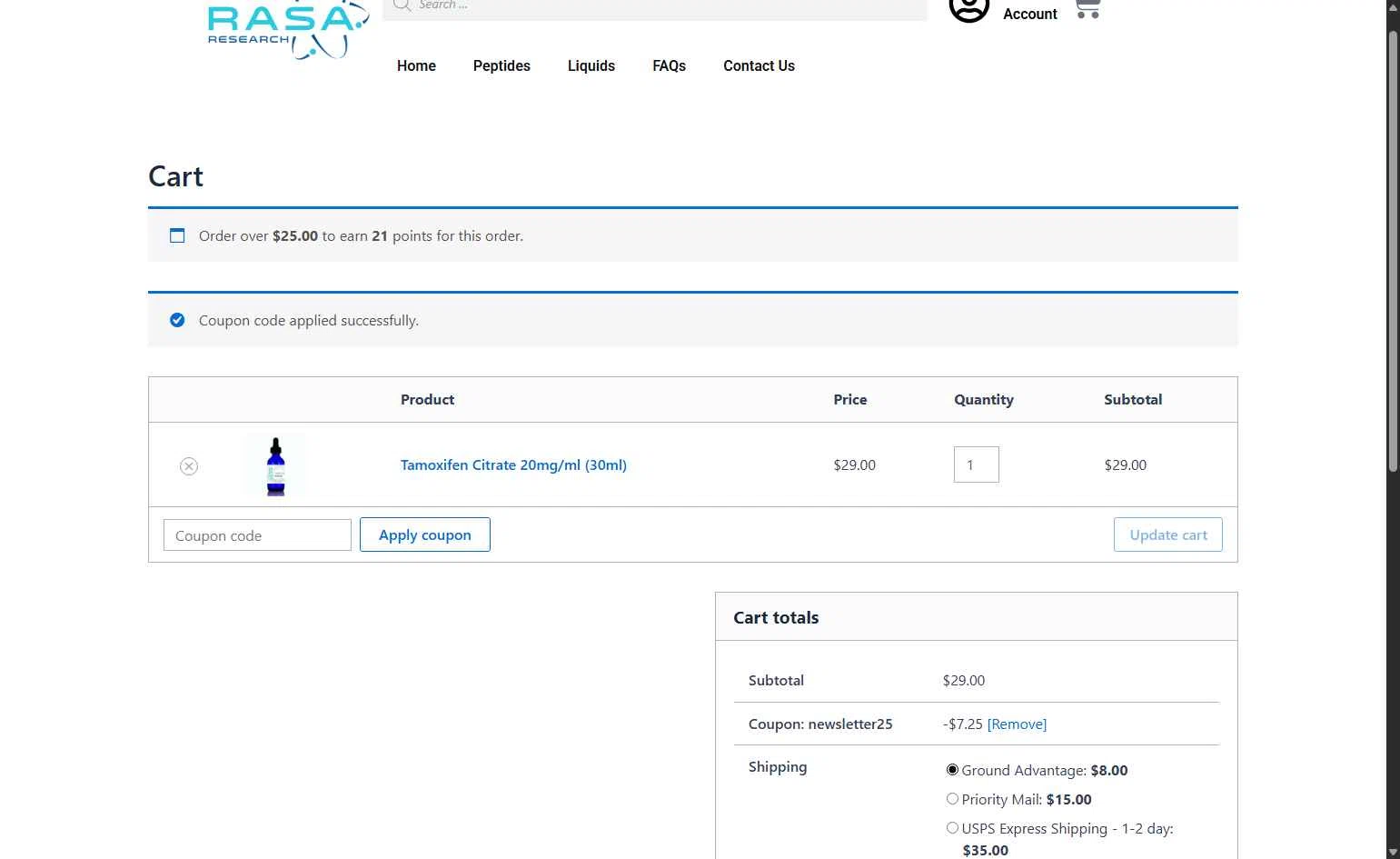Remove Tamoxifen Citrate item with X icon
The width and height of the screenshot is (1400, 859).
click(x=189, y=466)
